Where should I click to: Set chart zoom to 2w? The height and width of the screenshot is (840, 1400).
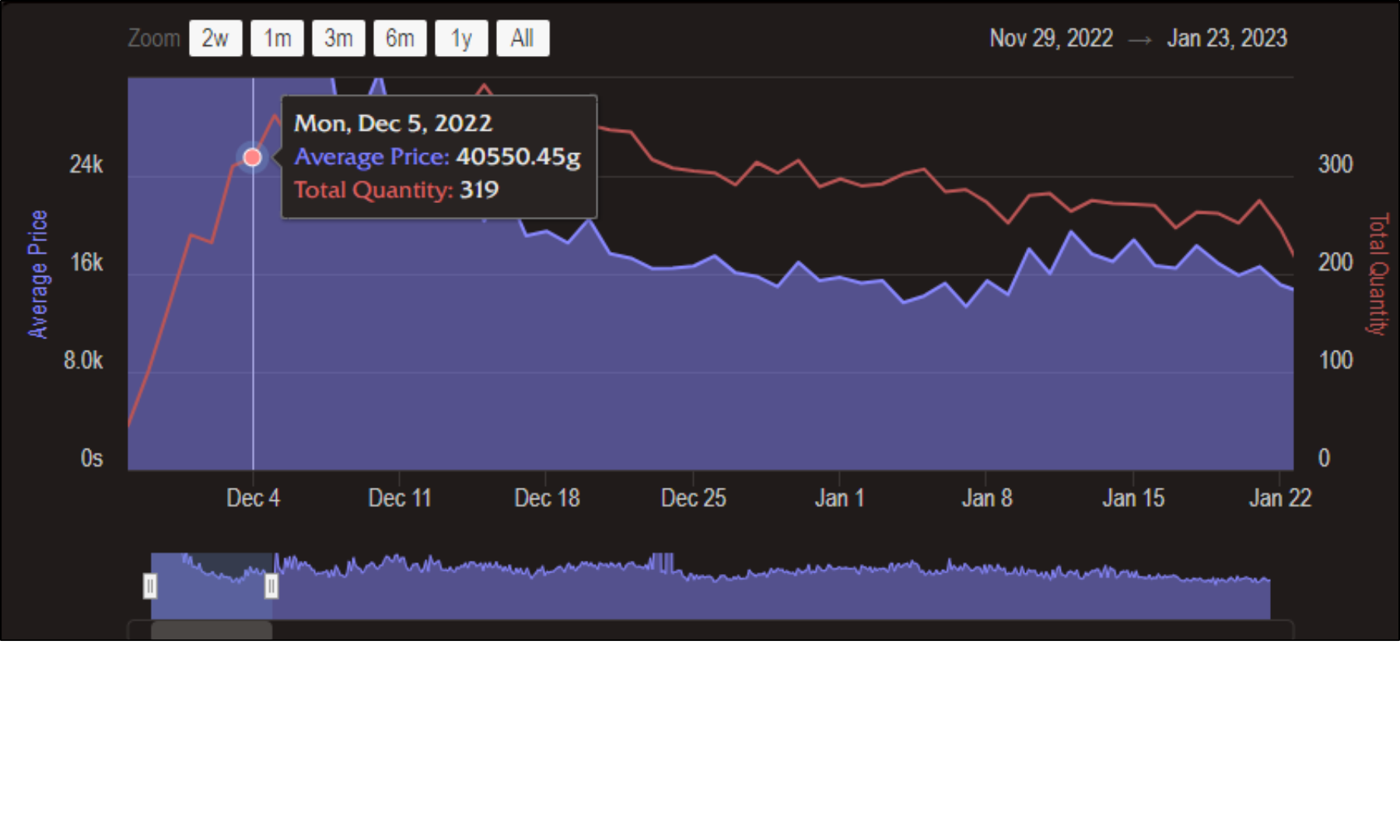(215, 38)
